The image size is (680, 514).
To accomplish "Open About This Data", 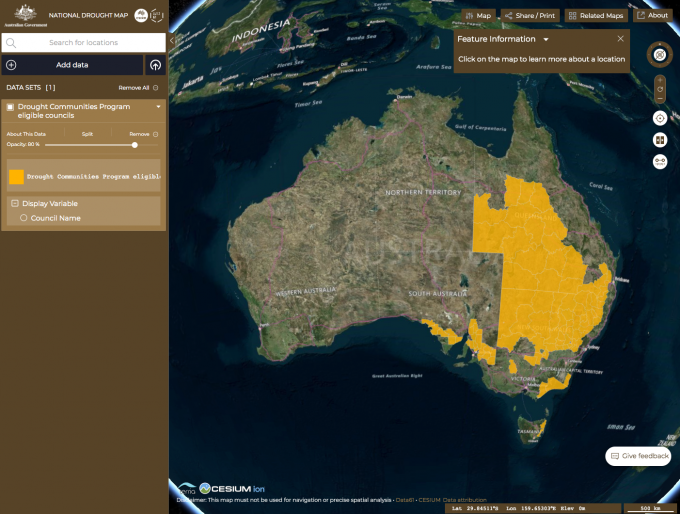I will tap(26, 134).
